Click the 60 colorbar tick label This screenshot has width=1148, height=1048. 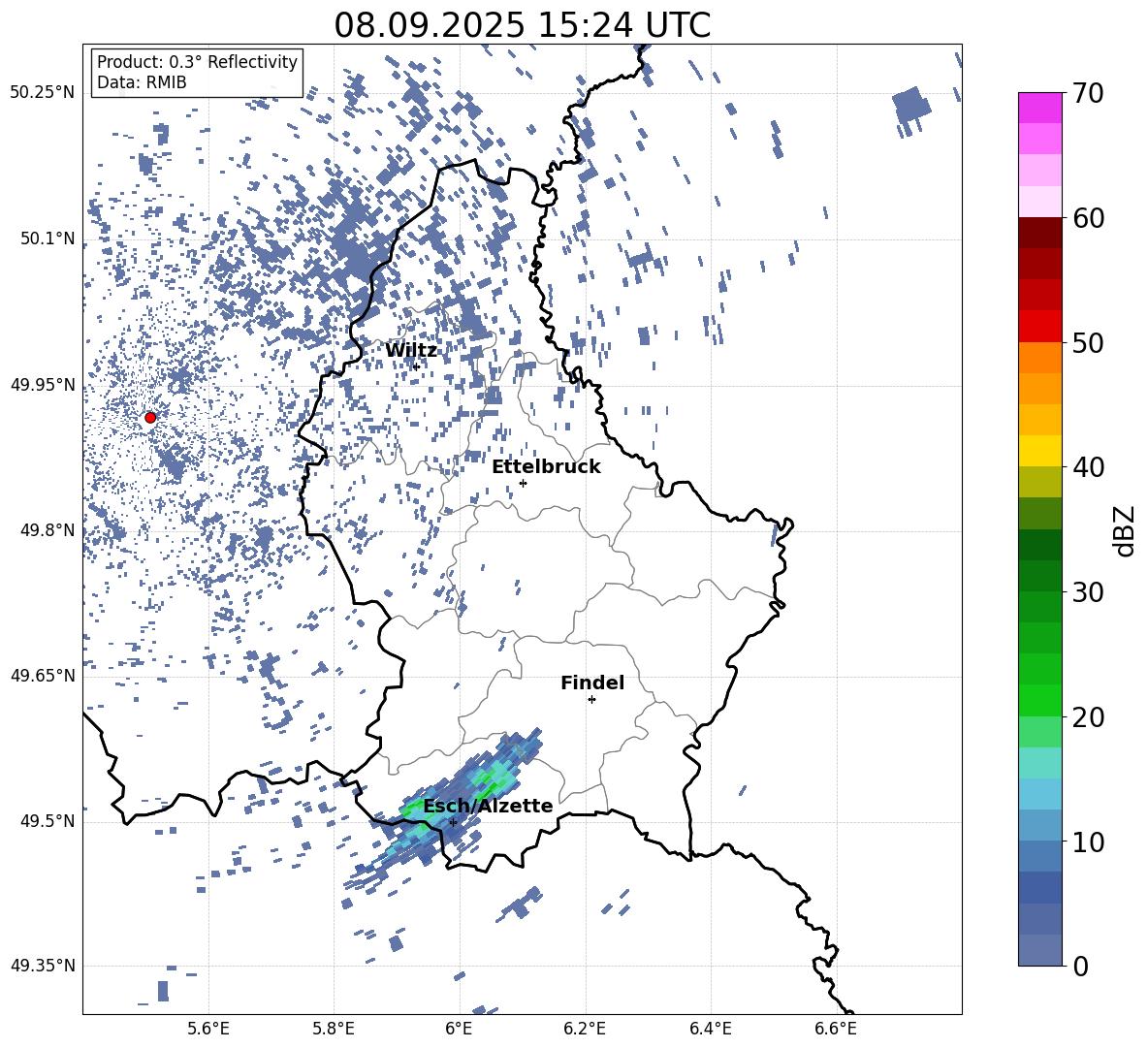[x=1088, y=218]
